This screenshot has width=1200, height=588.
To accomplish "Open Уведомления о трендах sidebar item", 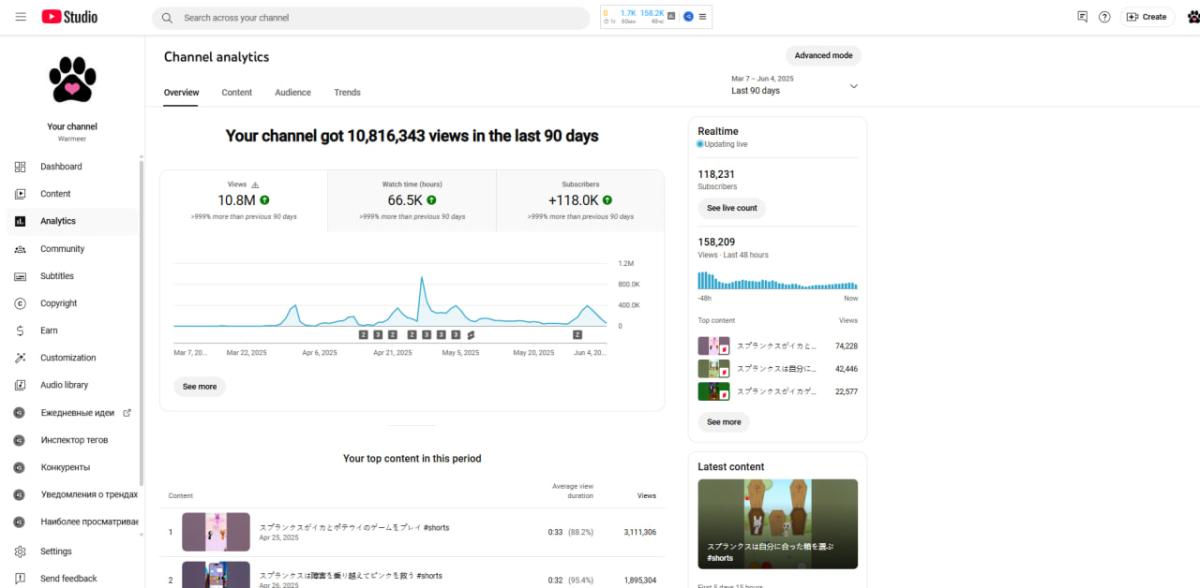I will 72,494.
